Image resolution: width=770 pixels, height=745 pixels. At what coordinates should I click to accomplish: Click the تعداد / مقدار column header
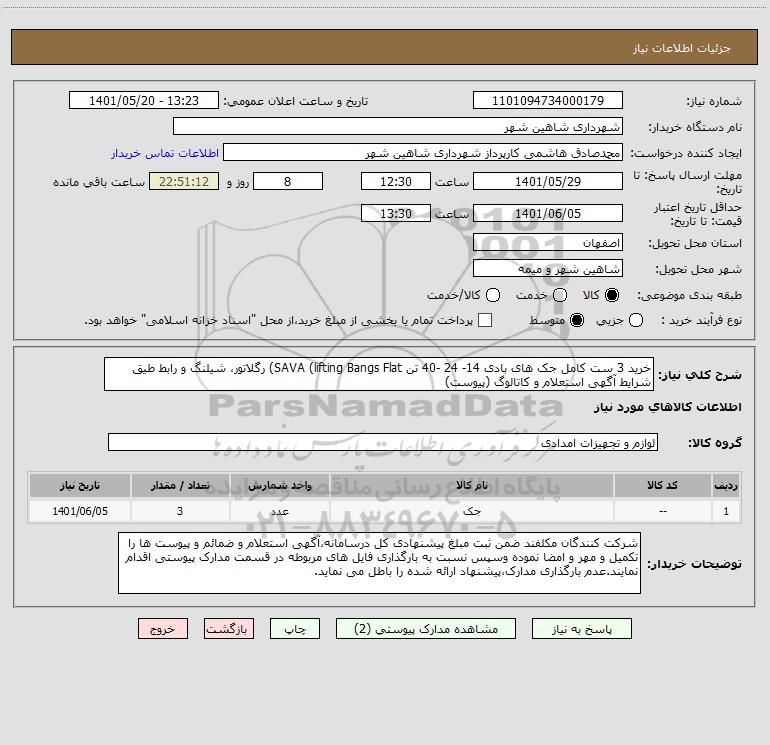tap(180, 485)
